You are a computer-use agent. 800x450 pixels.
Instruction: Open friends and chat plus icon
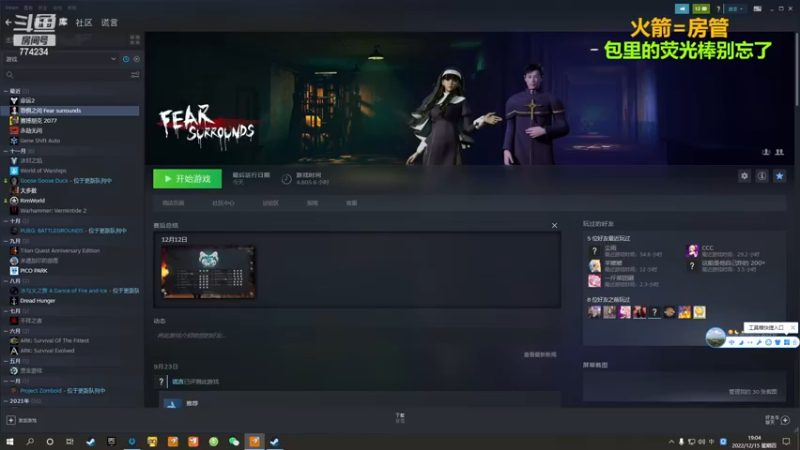click(x=785, y=420)
